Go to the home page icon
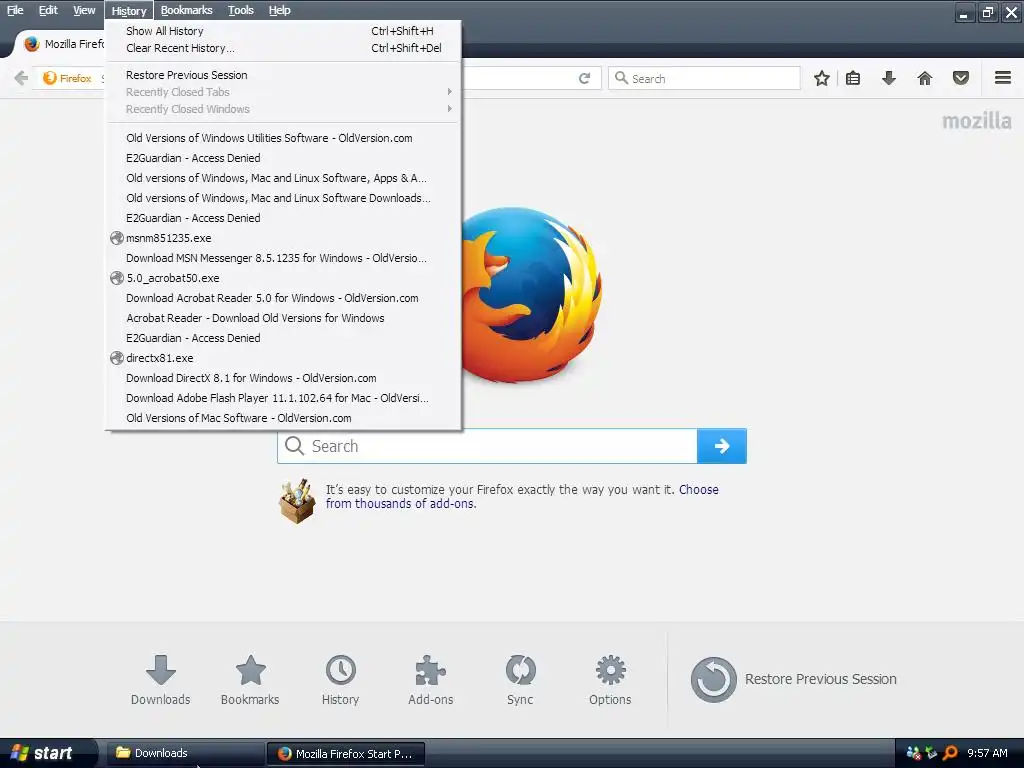Viewport: 1024px width, 768px height. click(x=925, y=78)
